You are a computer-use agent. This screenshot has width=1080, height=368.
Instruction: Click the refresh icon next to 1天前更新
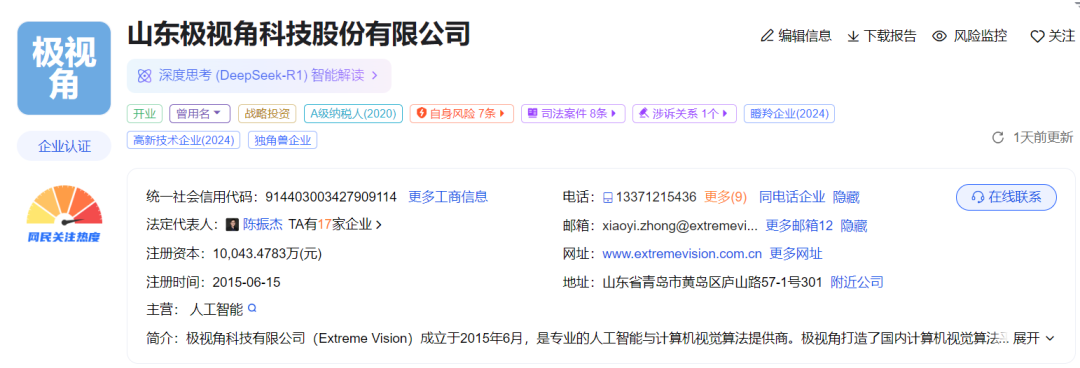(x=997, y=138)
